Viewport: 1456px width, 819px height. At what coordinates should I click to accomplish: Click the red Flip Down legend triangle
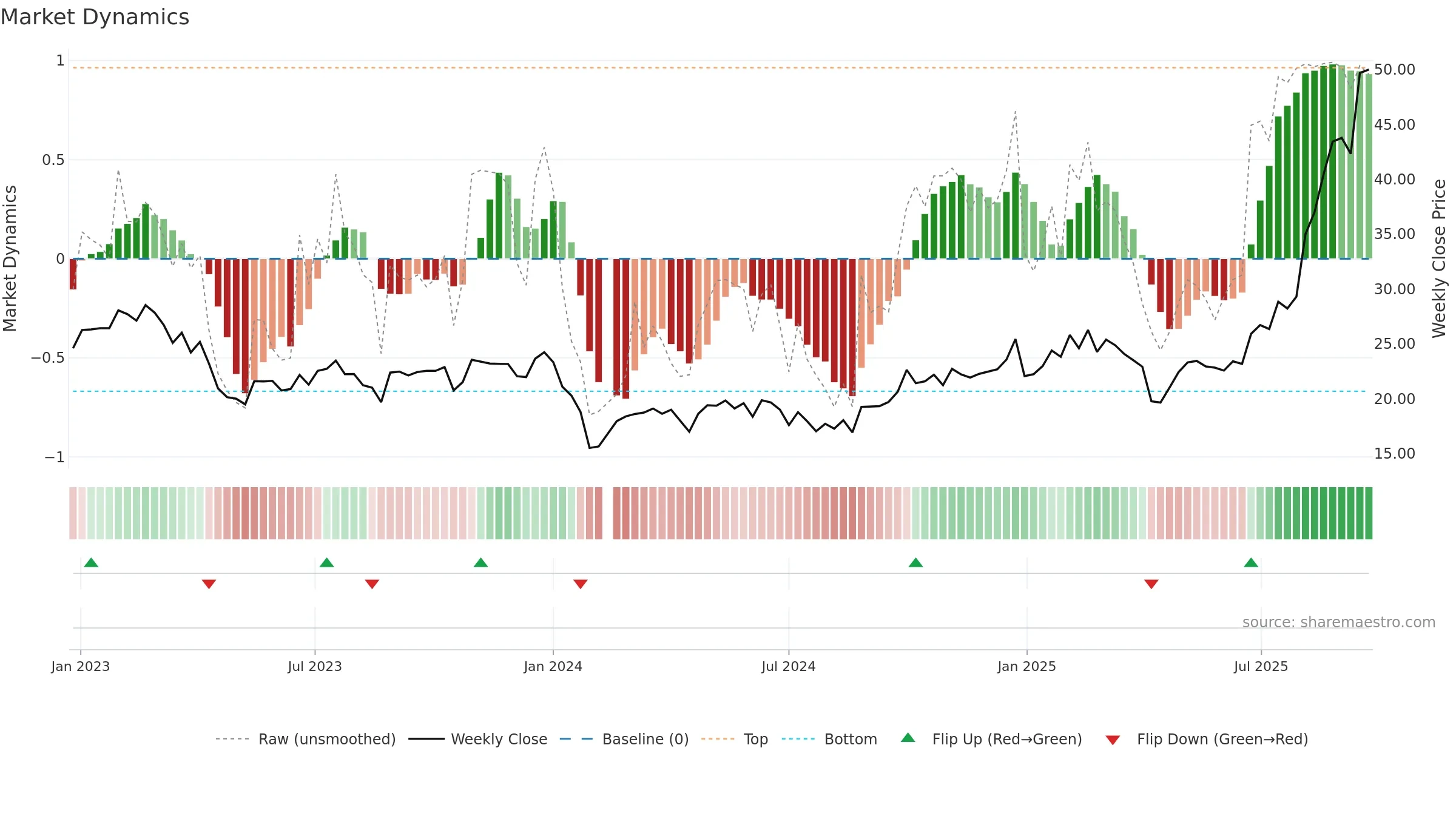pos(1113,740)
